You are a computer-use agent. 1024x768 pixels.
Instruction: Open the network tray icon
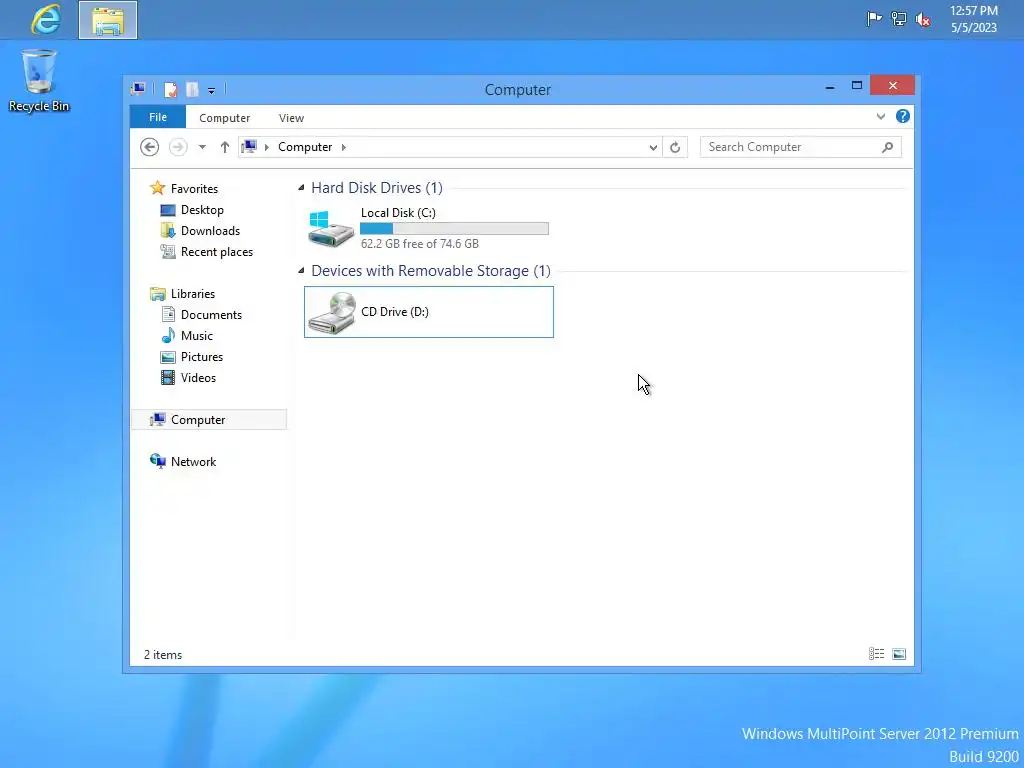pos(899,19)
